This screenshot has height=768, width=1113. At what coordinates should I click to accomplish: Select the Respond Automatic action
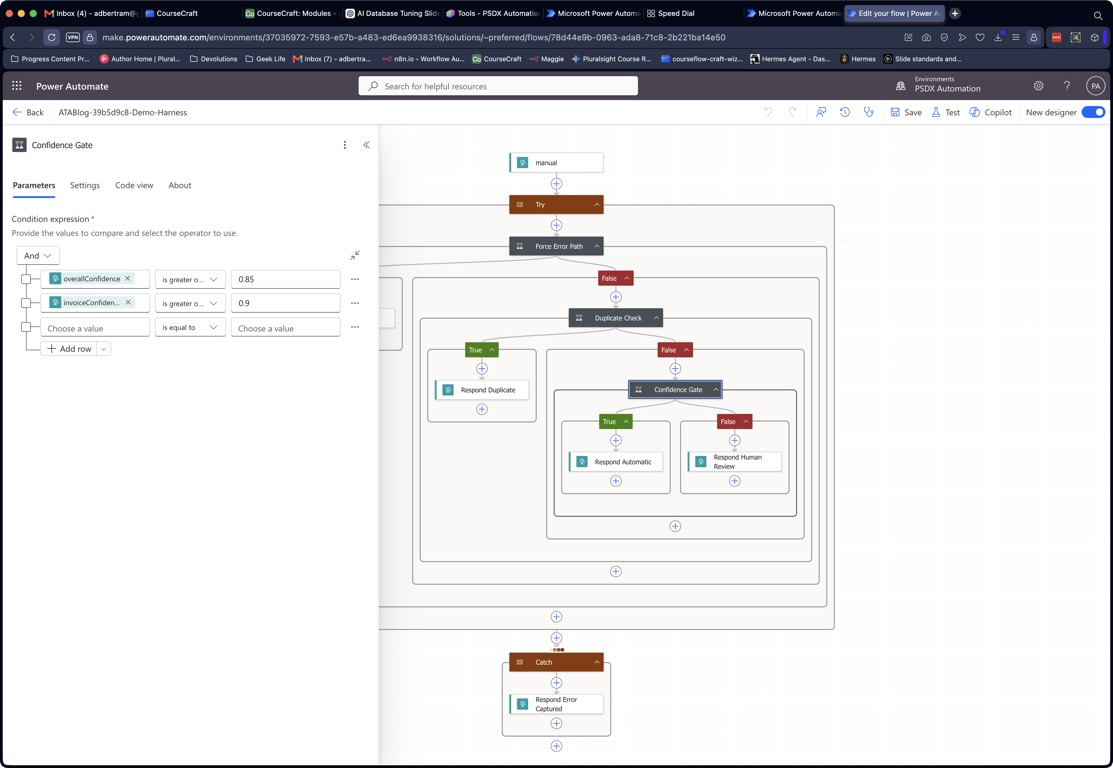point(616,461)
